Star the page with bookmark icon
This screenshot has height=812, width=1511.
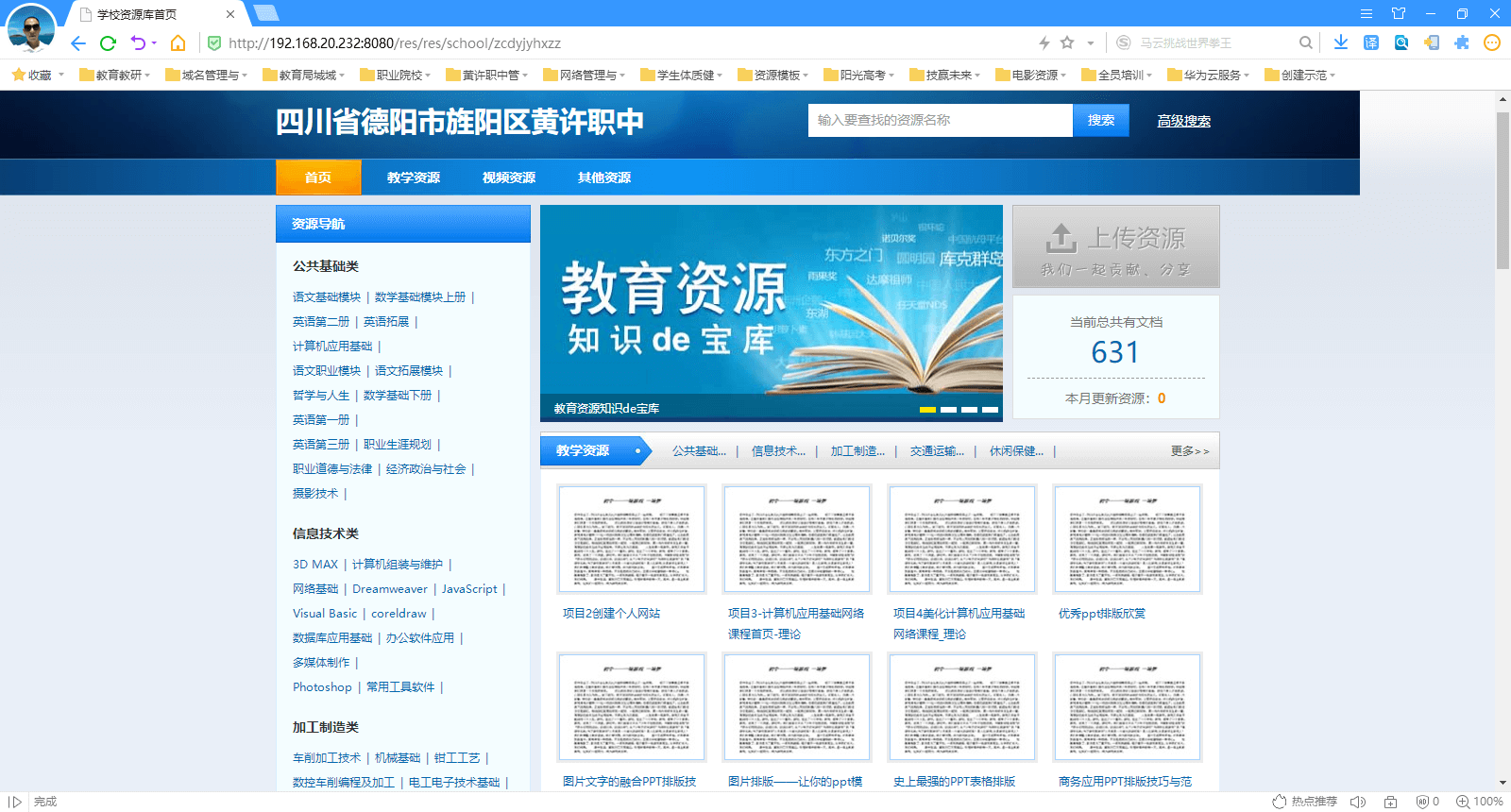tap(1067, 42)
